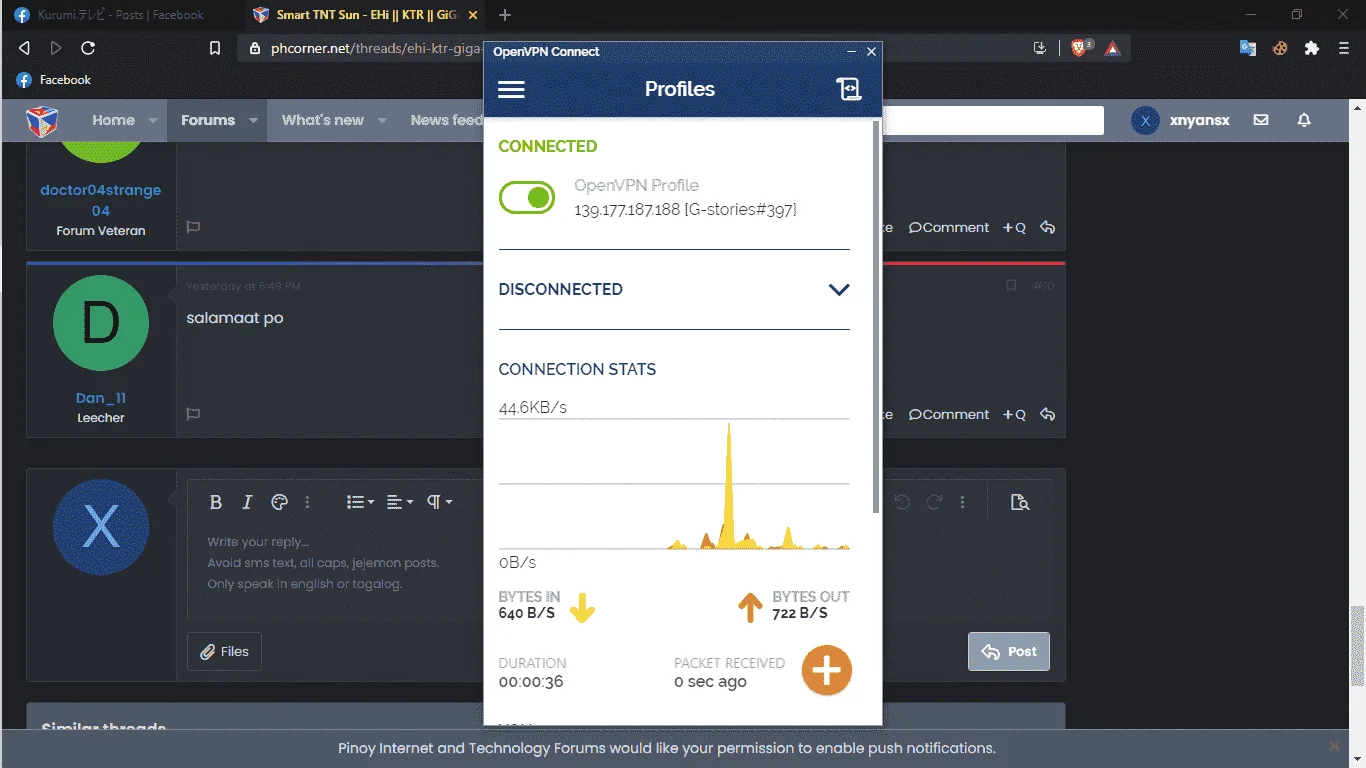Open the forum alerts bell icon

1304,120
